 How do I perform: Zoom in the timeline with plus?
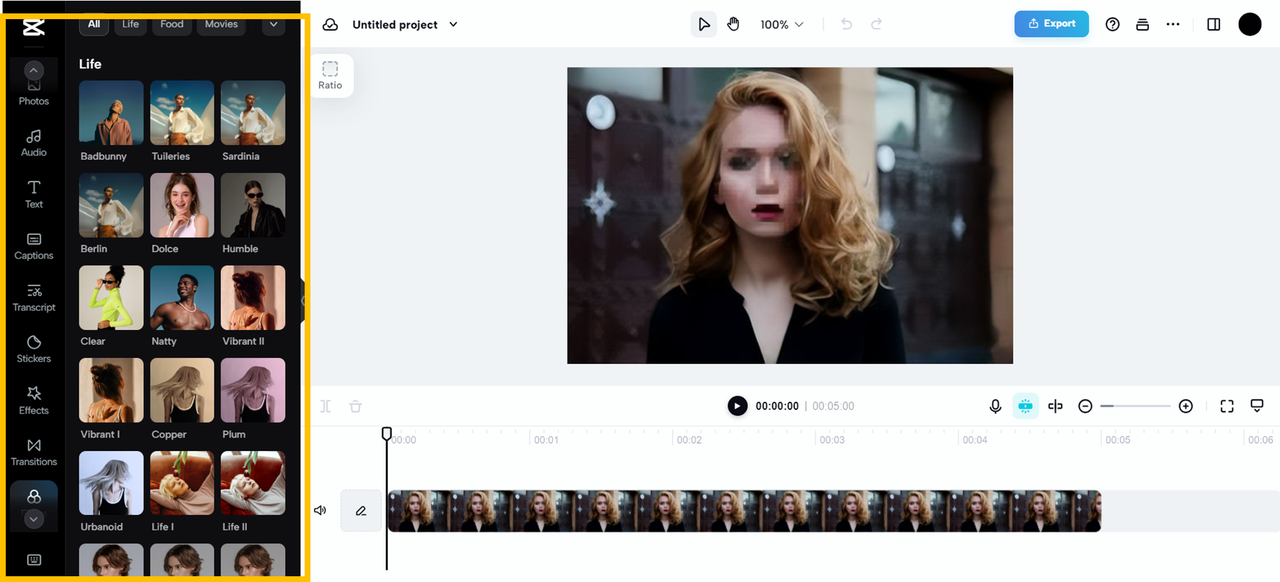[x=1186, y=406]
